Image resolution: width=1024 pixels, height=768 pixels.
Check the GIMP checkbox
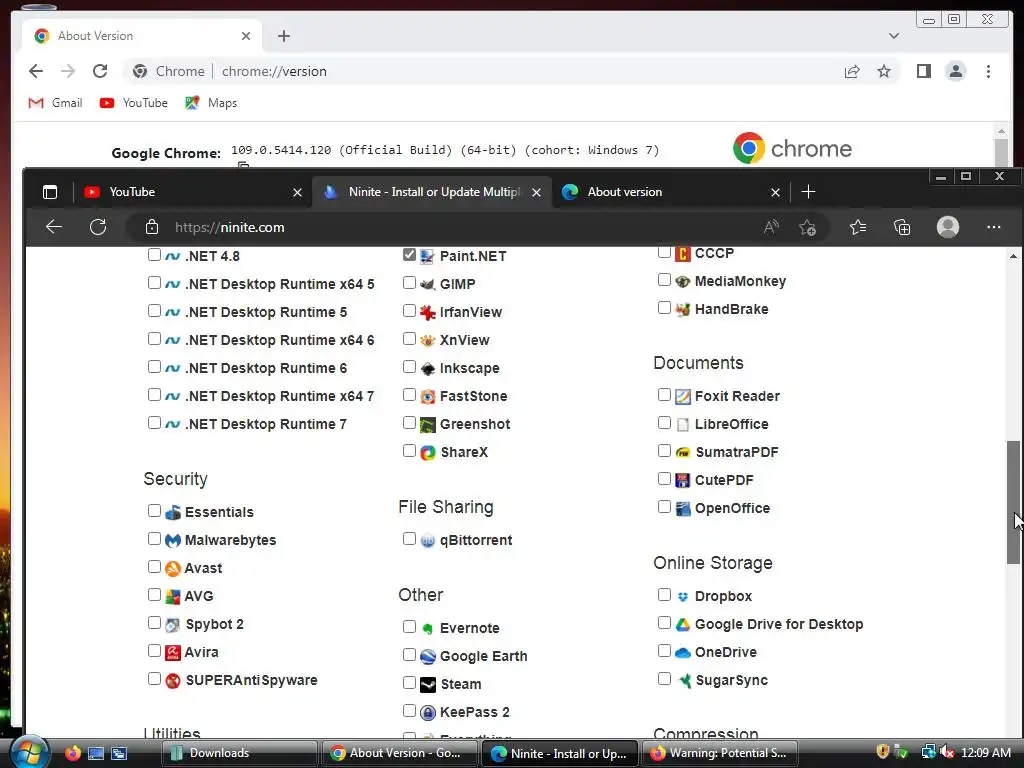[x=409, y=283]
